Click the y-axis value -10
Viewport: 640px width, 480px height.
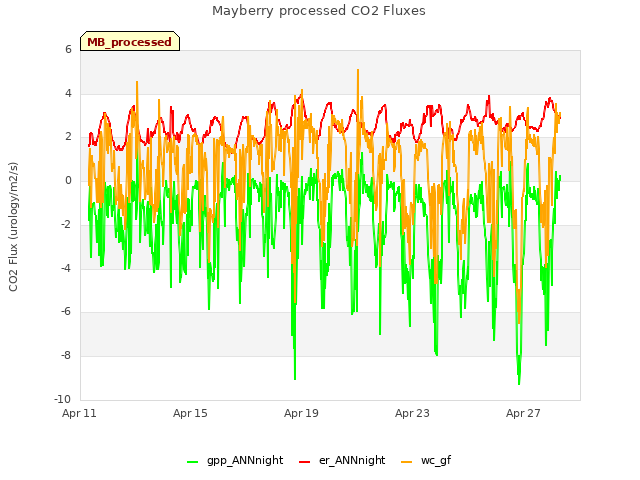click(62, 399)
